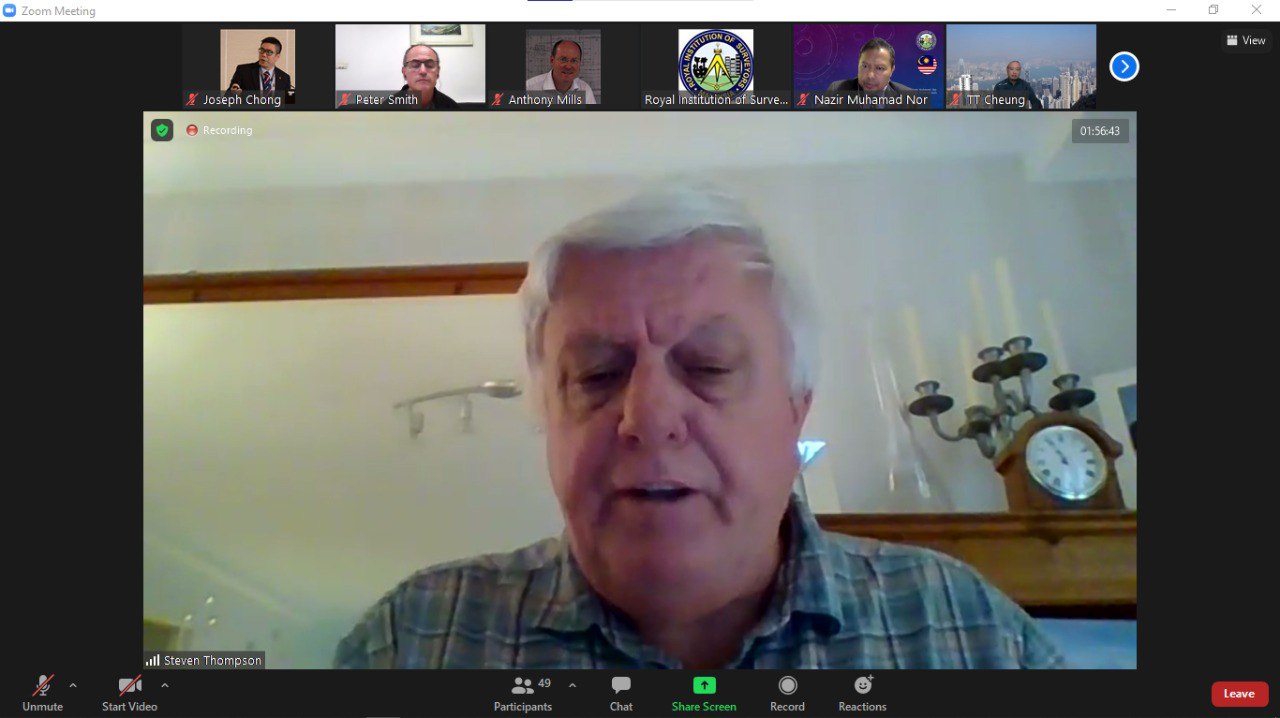Leave the meeting

click(1239, 694)
